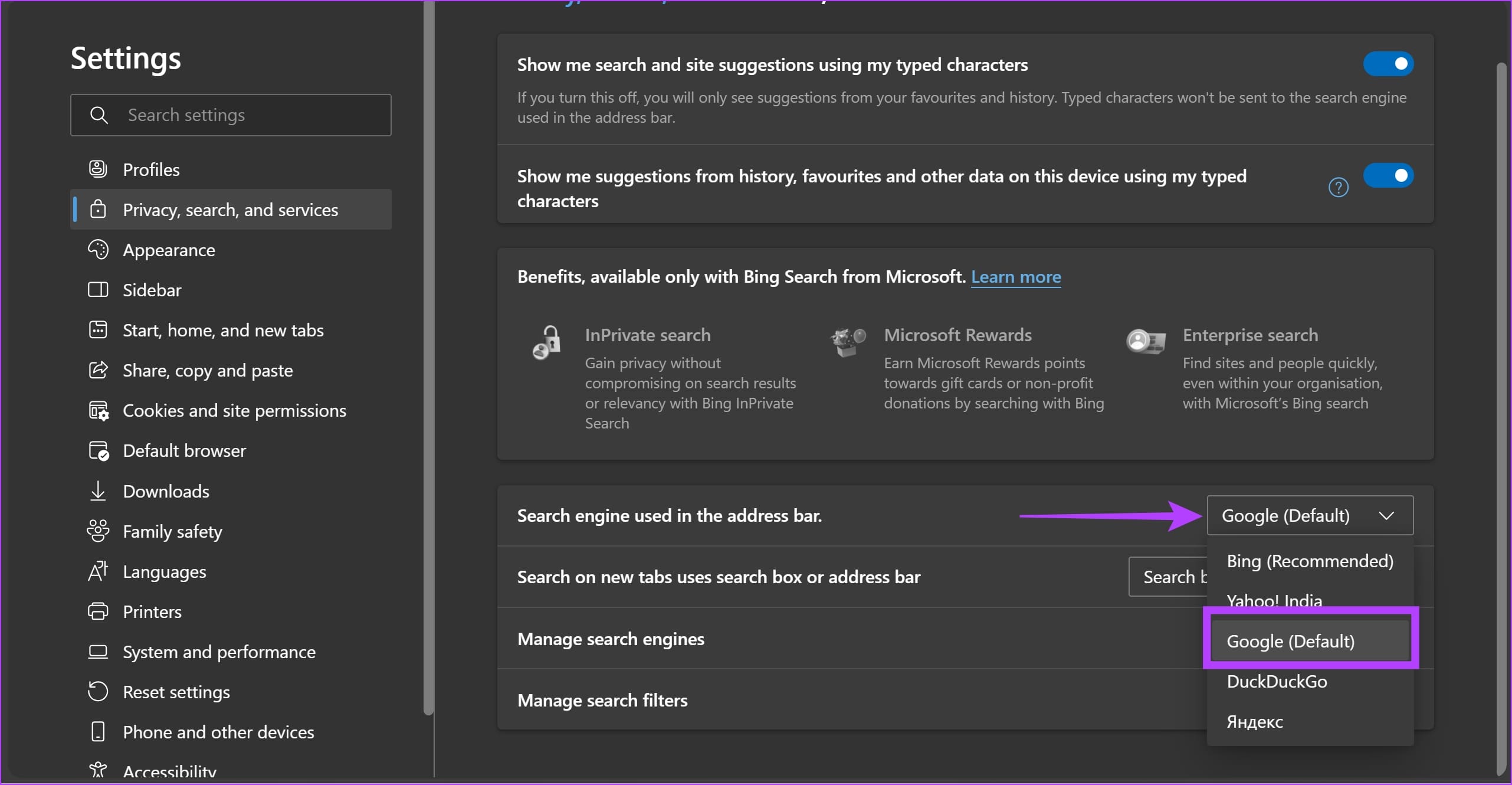This screenshot has height=785, width=1512.
Task: Select the Downloads arrow icon
Action: point(98,490)
